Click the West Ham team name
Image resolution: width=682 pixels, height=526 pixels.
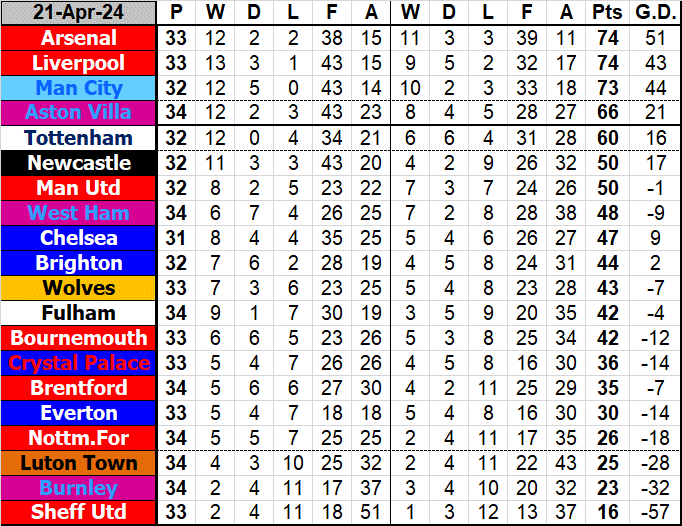click(x=78, y=213)
